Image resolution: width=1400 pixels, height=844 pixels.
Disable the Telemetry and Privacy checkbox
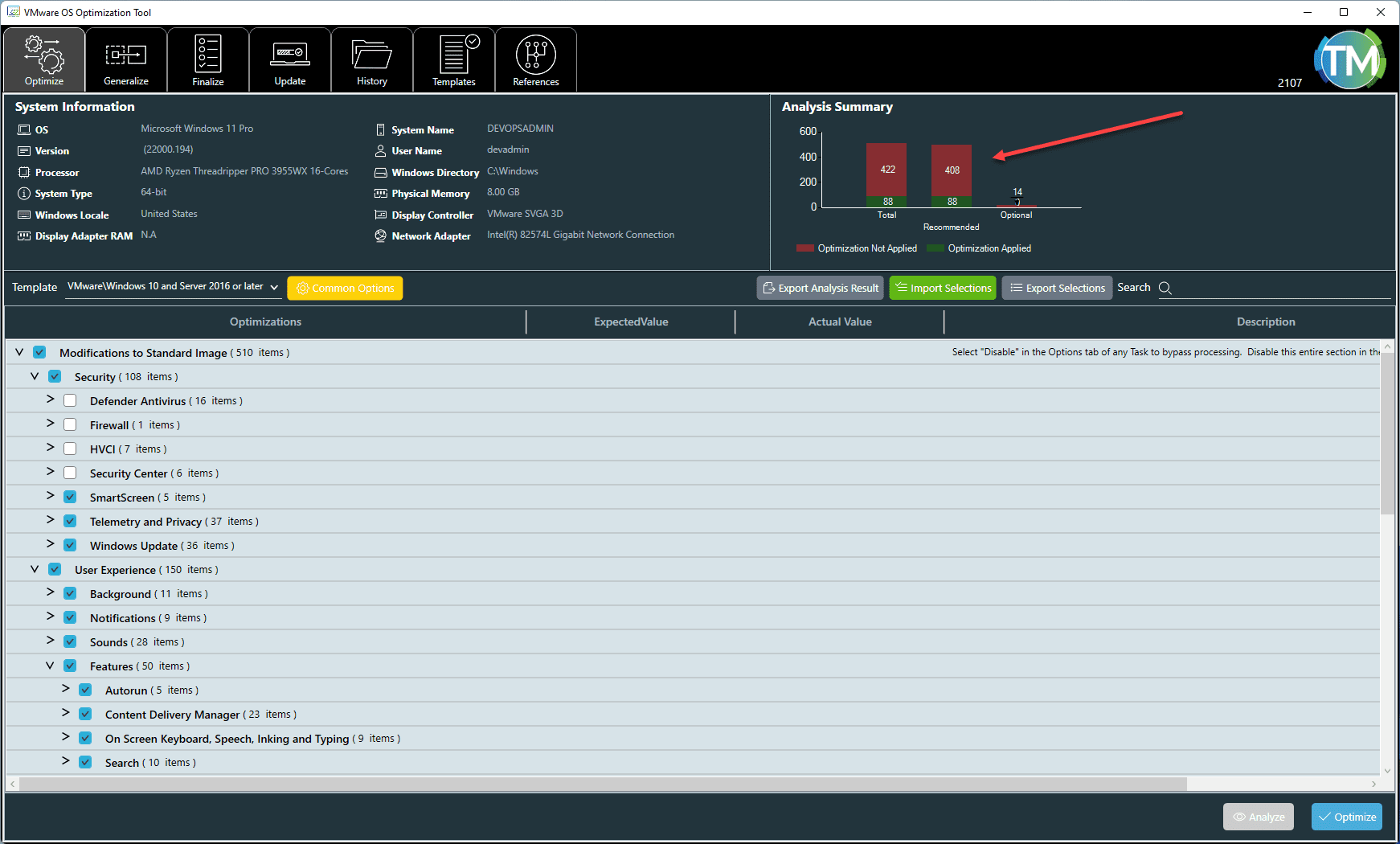pos(70,520)
